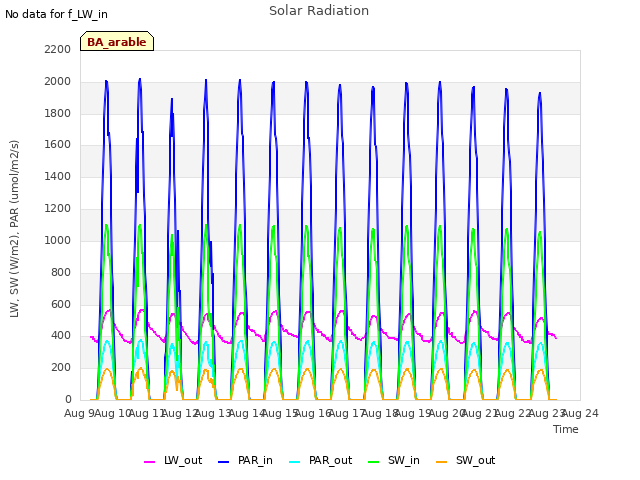Viewport: 640px width, 480px height.
Task: Click the BA_arable site label box
Action: [x=117, y=41]
